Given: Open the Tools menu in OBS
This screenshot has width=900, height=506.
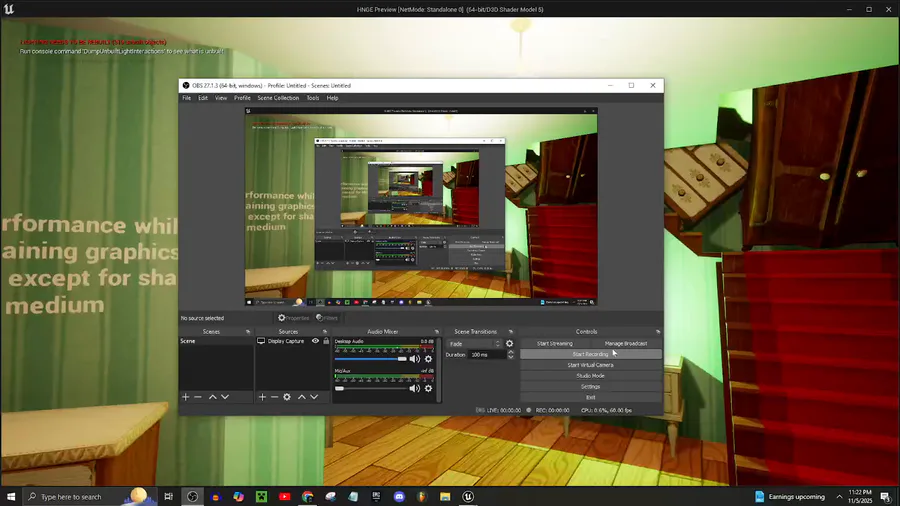Looking at the screenshot, I should [313, 98].
